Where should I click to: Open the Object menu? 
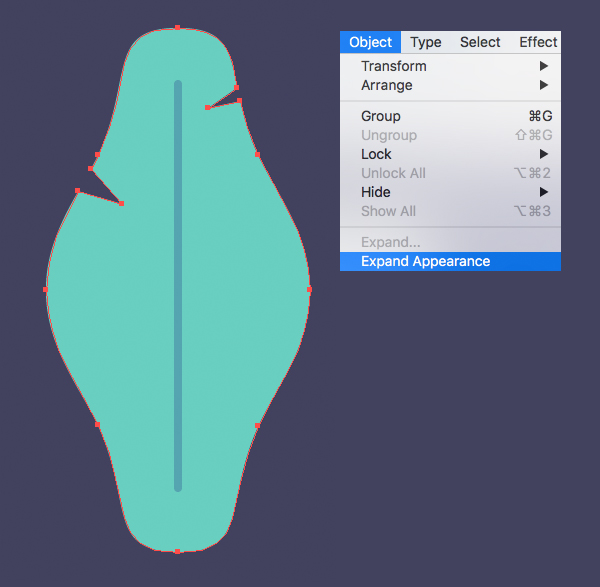coord(370,42)
